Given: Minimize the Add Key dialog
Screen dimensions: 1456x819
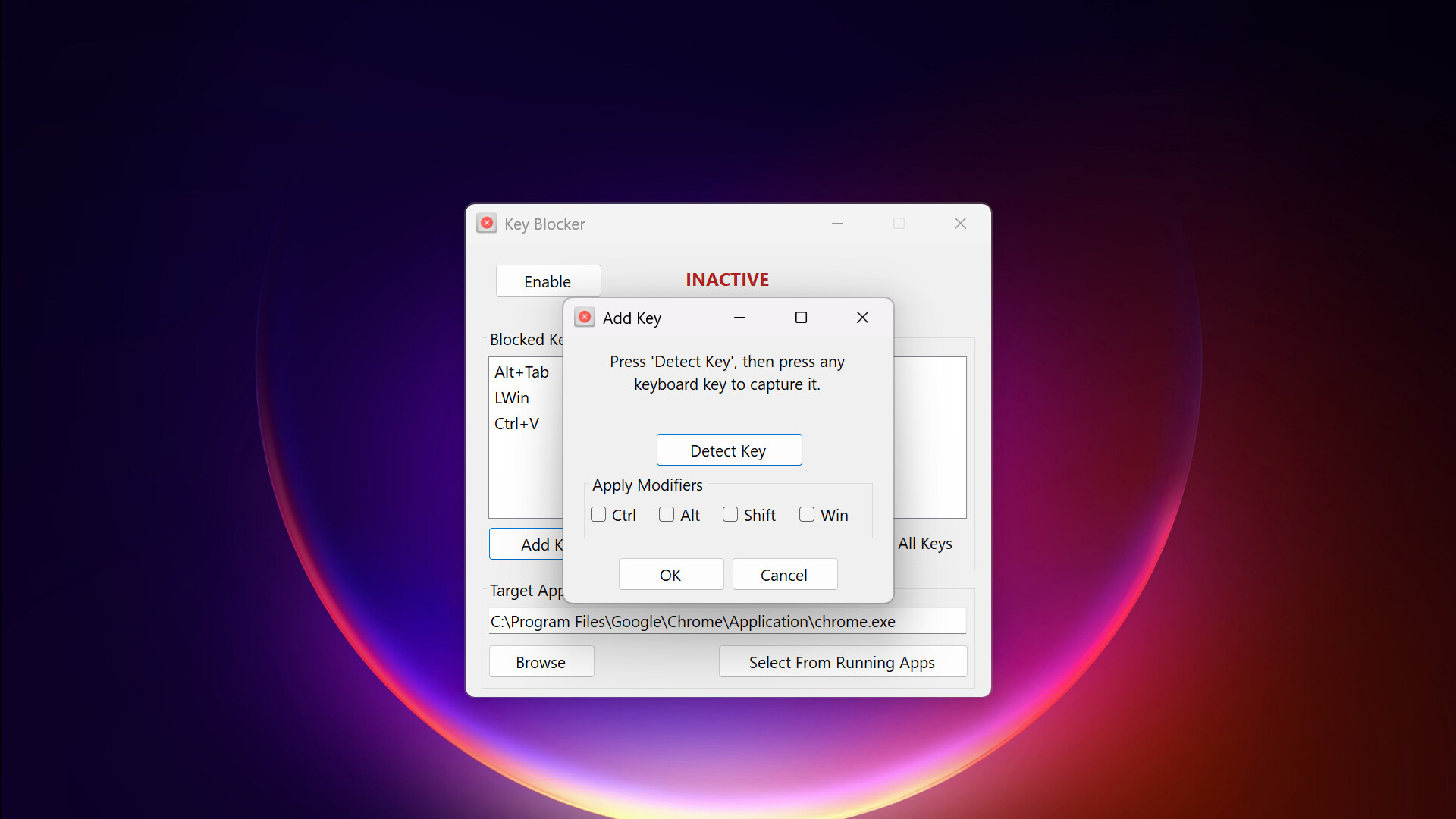Looking at the screenshot, I should pyautogui.click(x=739, y=317).
